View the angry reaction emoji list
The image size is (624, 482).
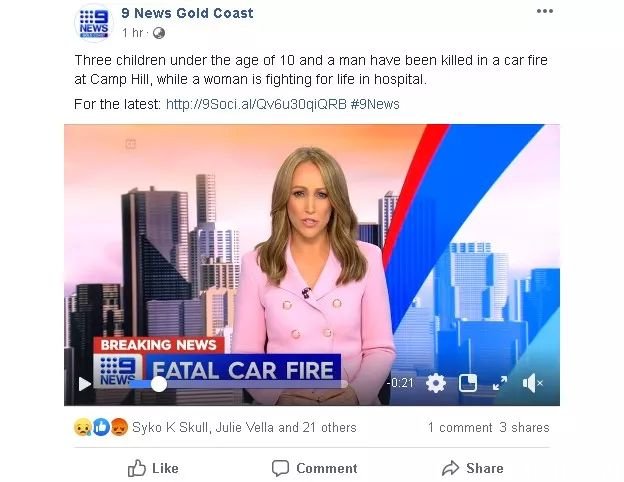click(x=119, y=427)
